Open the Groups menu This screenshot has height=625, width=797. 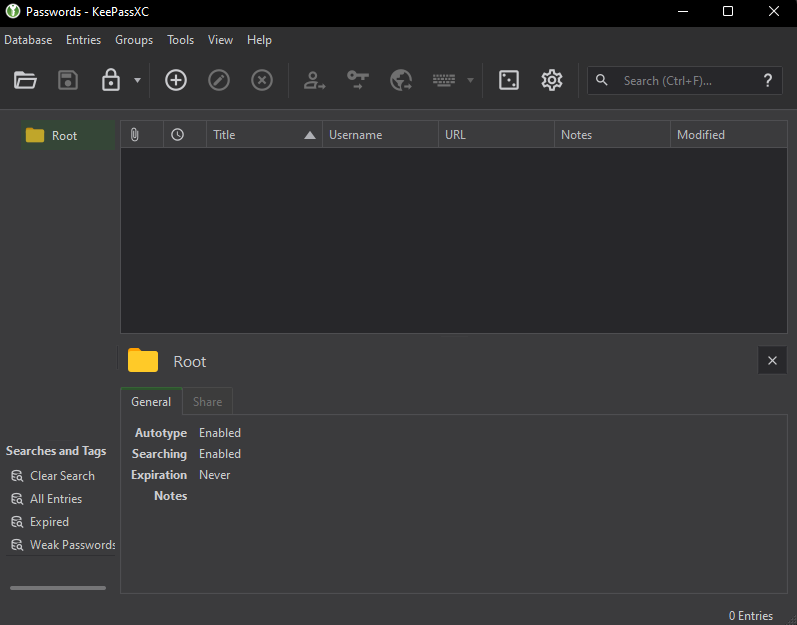coord(134,40)
